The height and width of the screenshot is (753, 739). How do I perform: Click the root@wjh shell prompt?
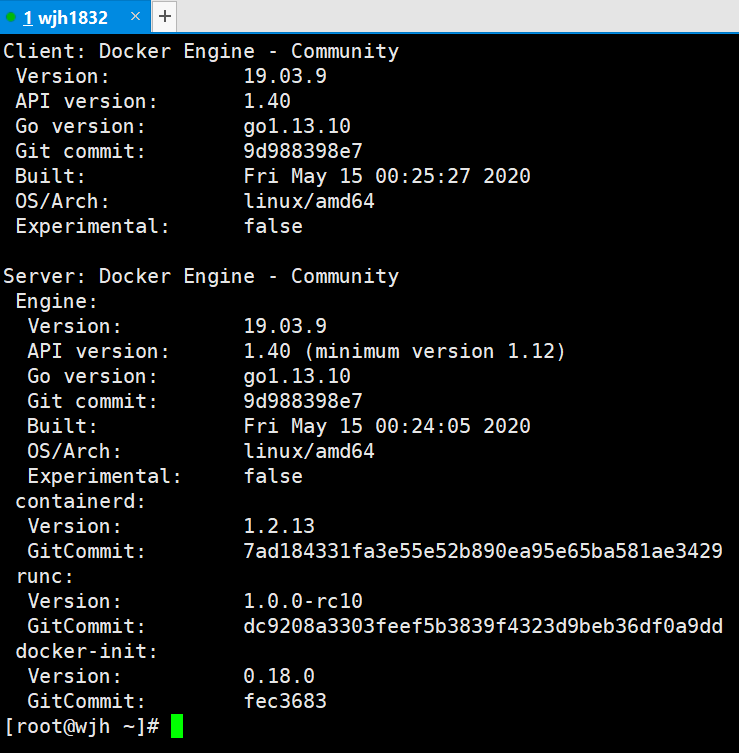click(x=82, y=727)
